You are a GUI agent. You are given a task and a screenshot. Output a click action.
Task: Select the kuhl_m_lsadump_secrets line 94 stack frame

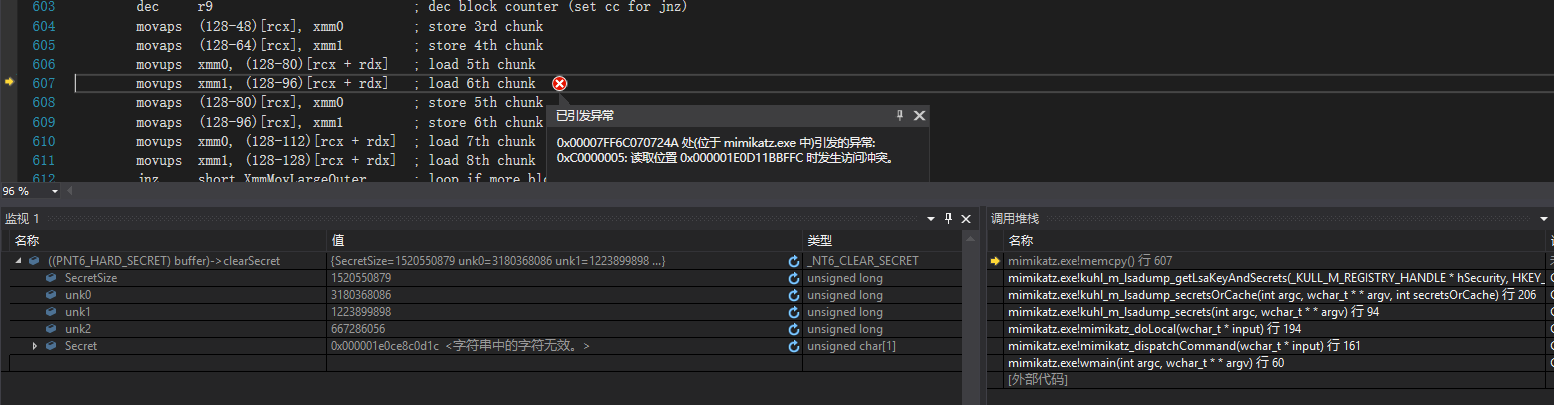(x=1193, y=312)
